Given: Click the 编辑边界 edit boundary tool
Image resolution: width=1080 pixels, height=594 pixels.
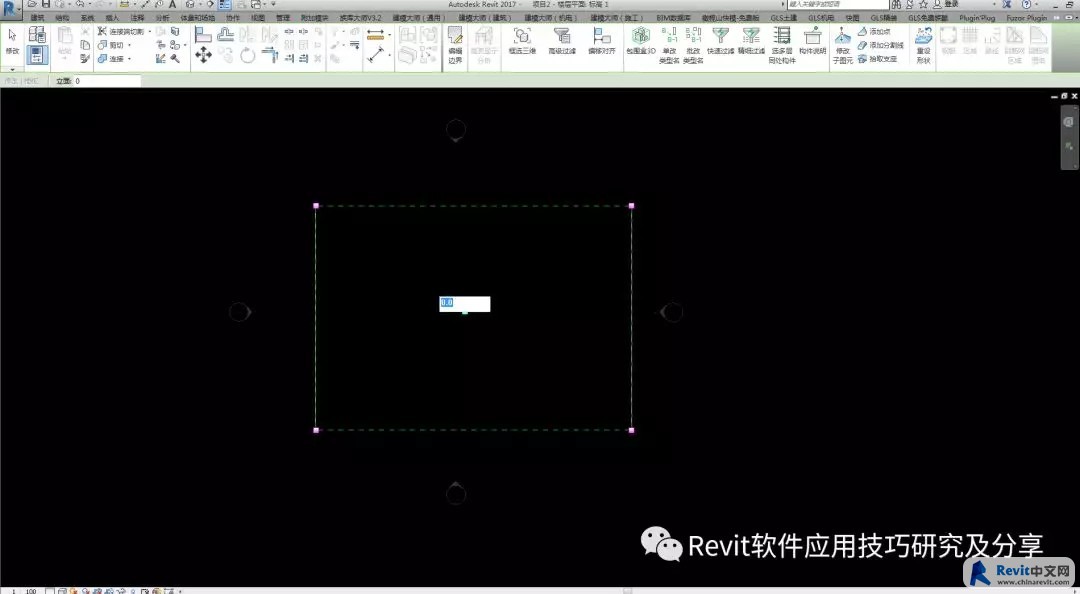Looking at the screenshot, I should [x=455, y=45].
